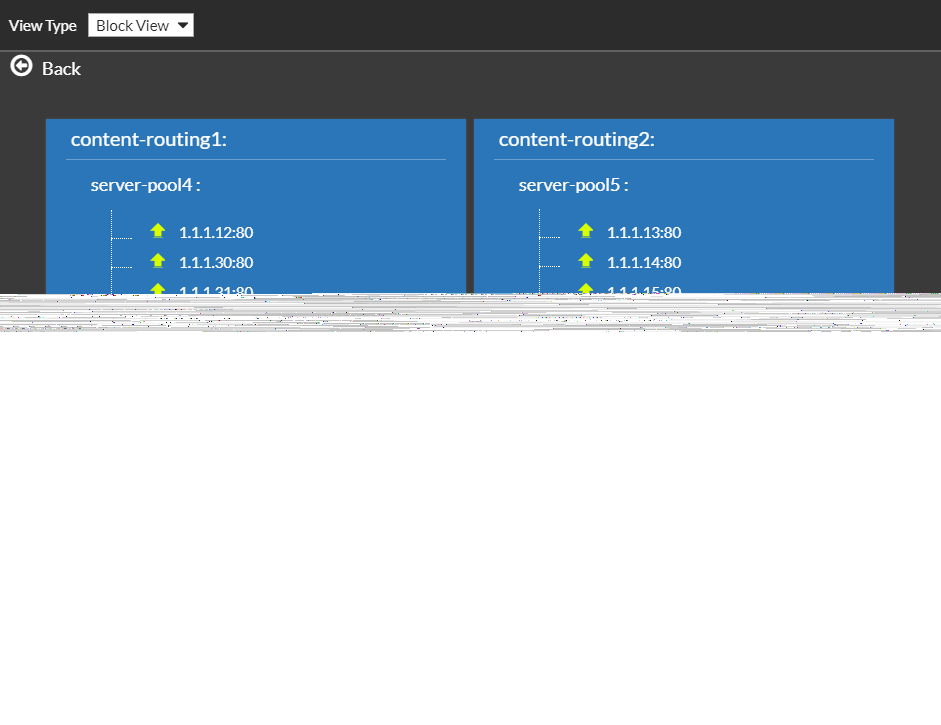941x725 pixels.
Task: Click the circular back arrow icon
Action: tap(20, 65)
